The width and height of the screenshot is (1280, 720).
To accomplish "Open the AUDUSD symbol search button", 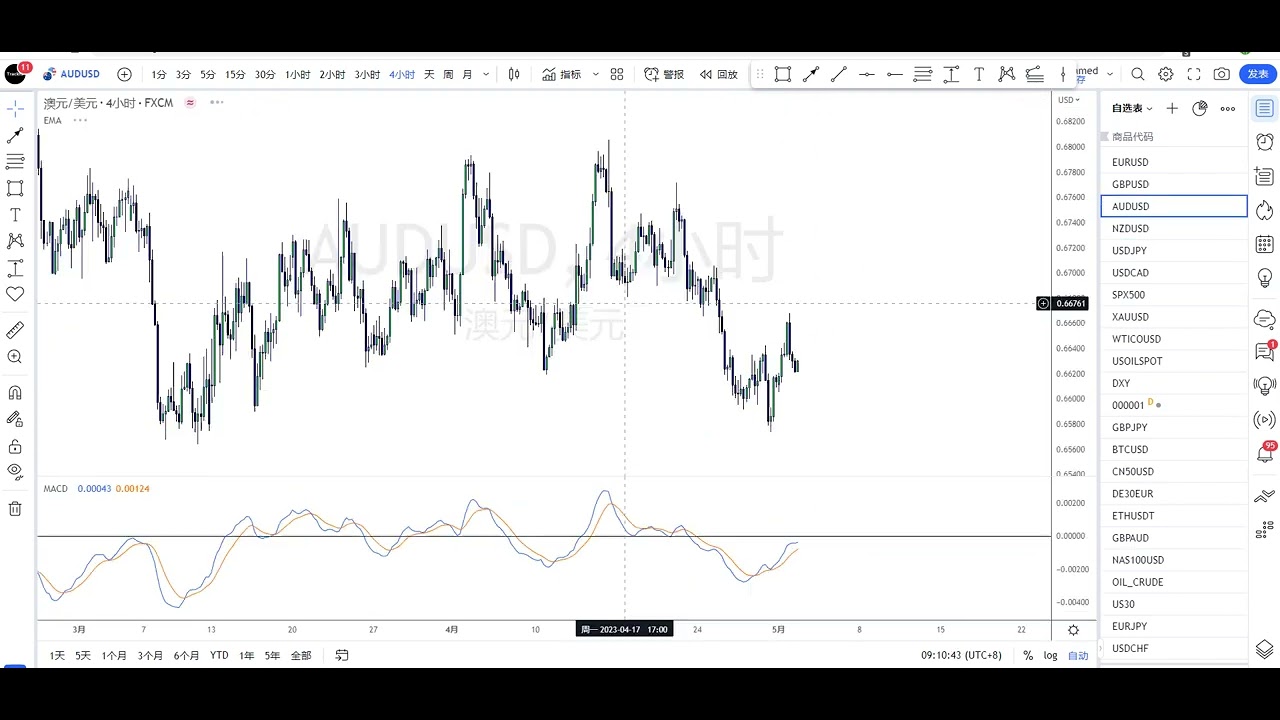I will tap(71, 74).
